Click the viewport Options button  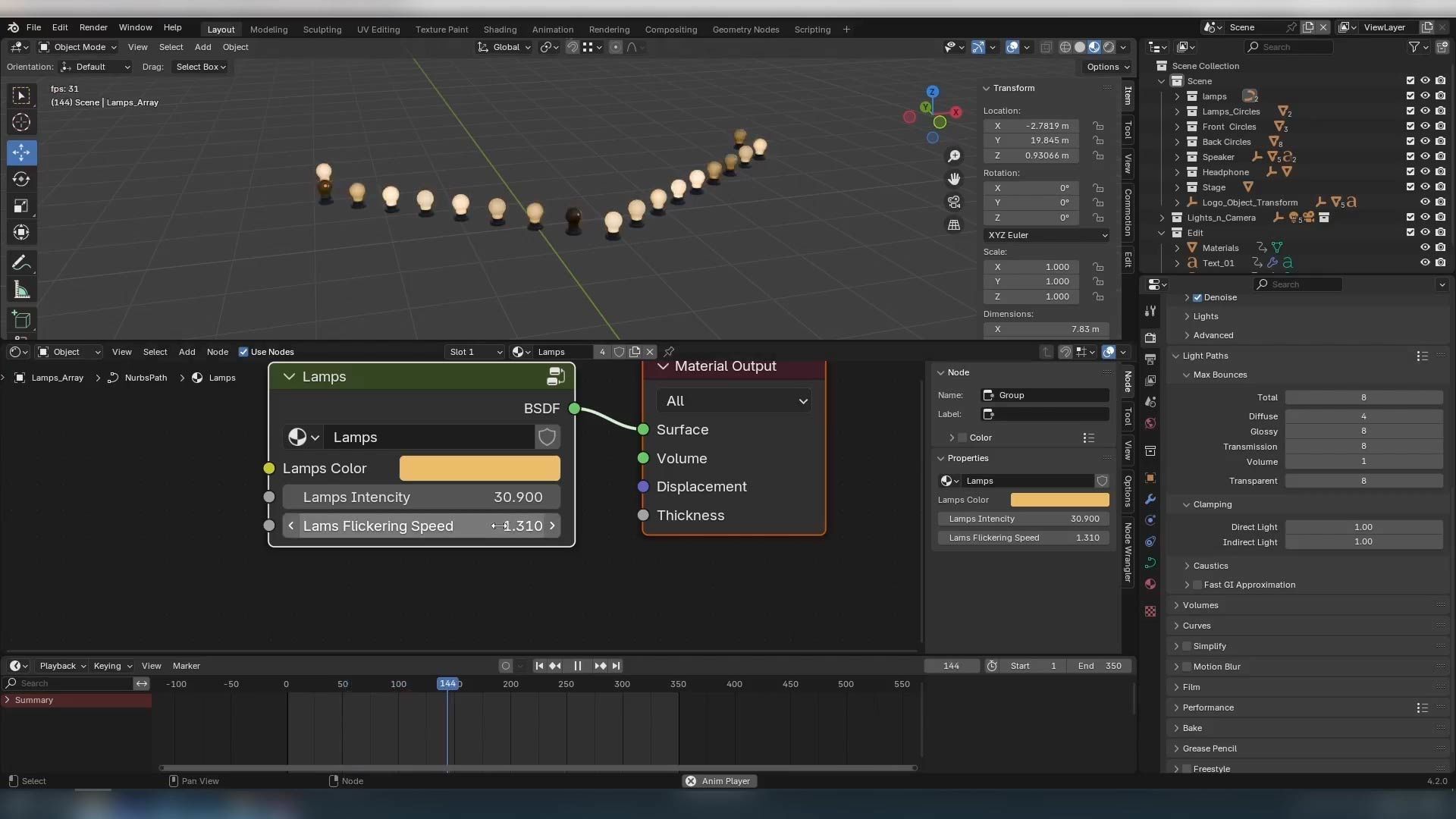1107,67
